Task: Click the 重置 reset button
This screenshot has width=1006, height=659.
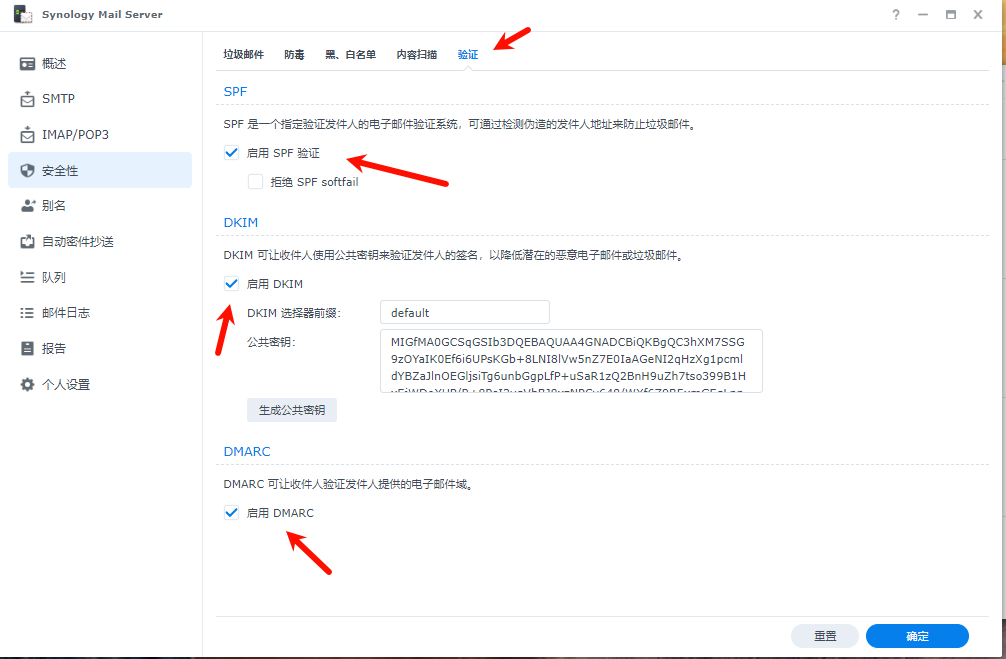Action: pyautogui.click(x=825, y=636)
